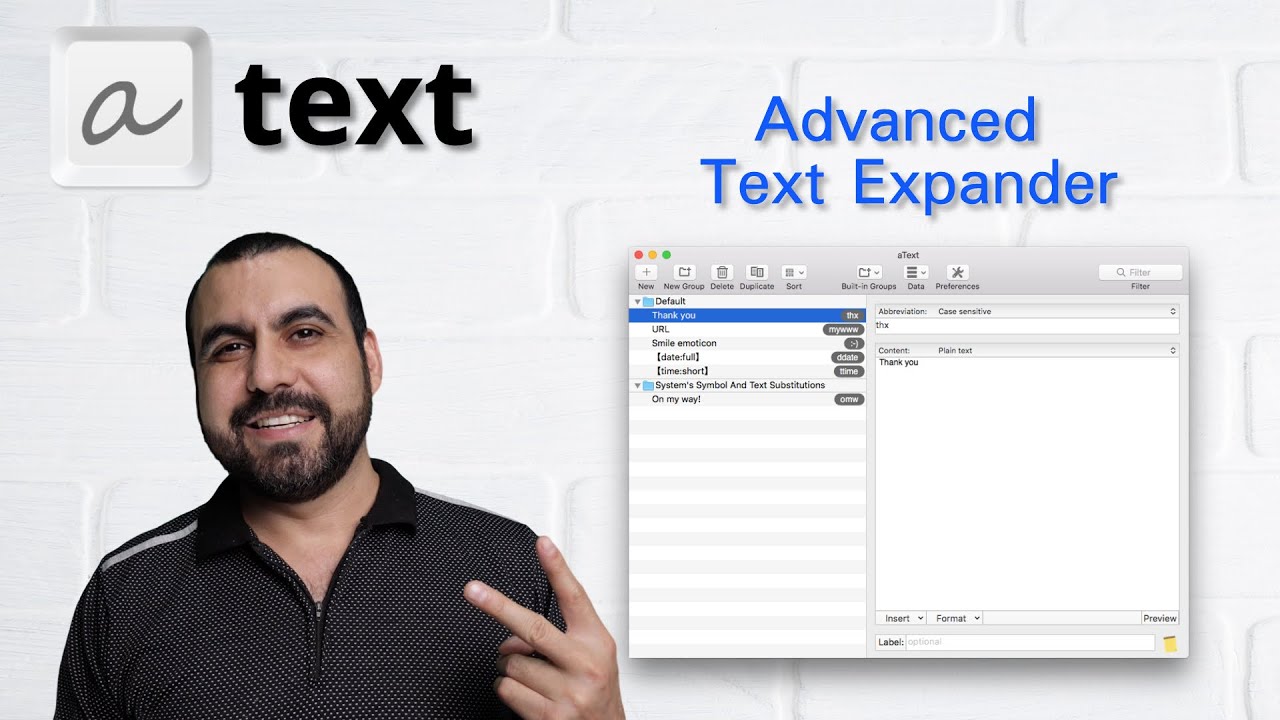Click the thx abbreviation badge
Viewport: 1280px width, 720px height.
pyautogui.click(x=852, y=315)
